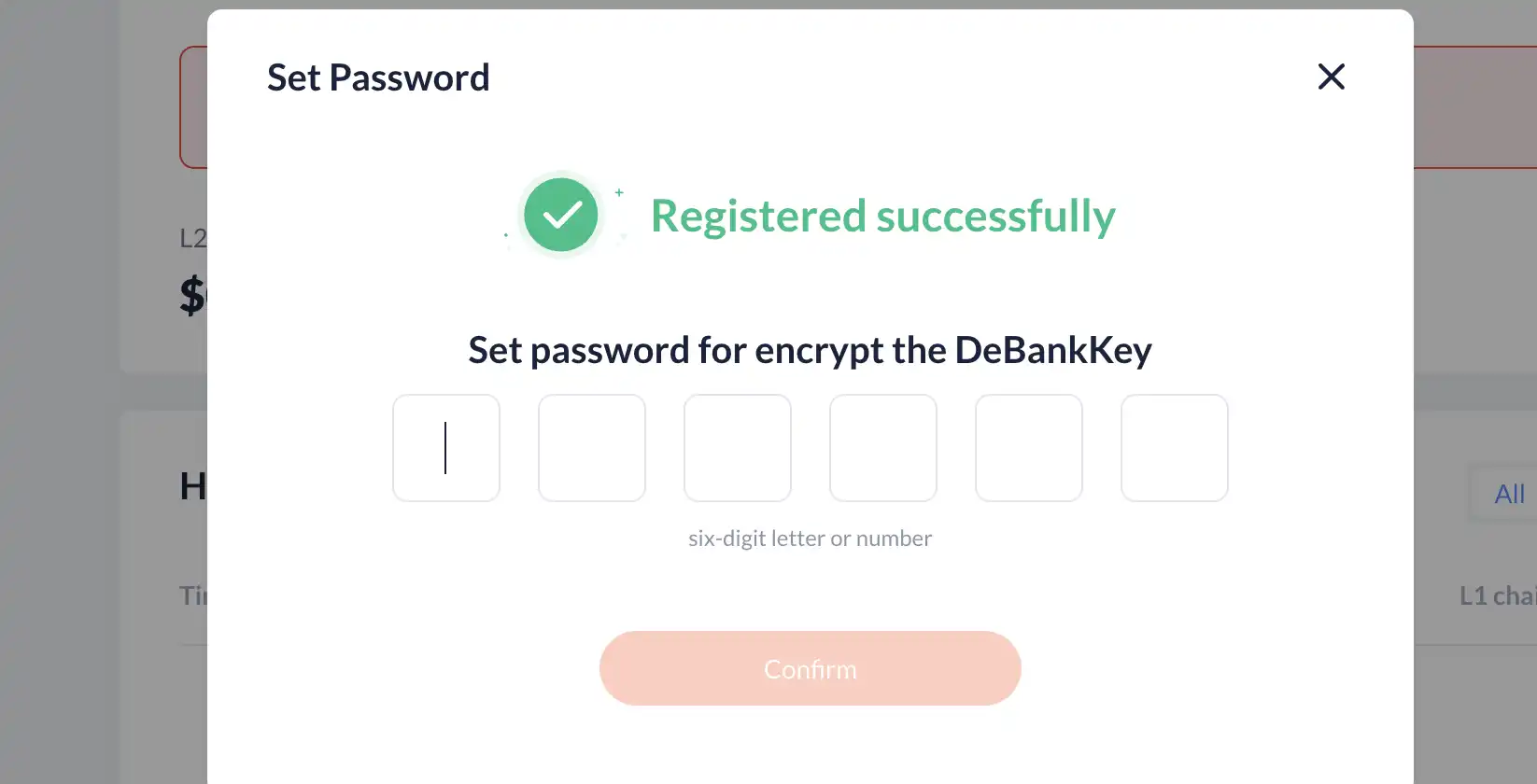This screenshot has height=784, width=1537.
Task: Select the third password character box
Action: point(738,448)
